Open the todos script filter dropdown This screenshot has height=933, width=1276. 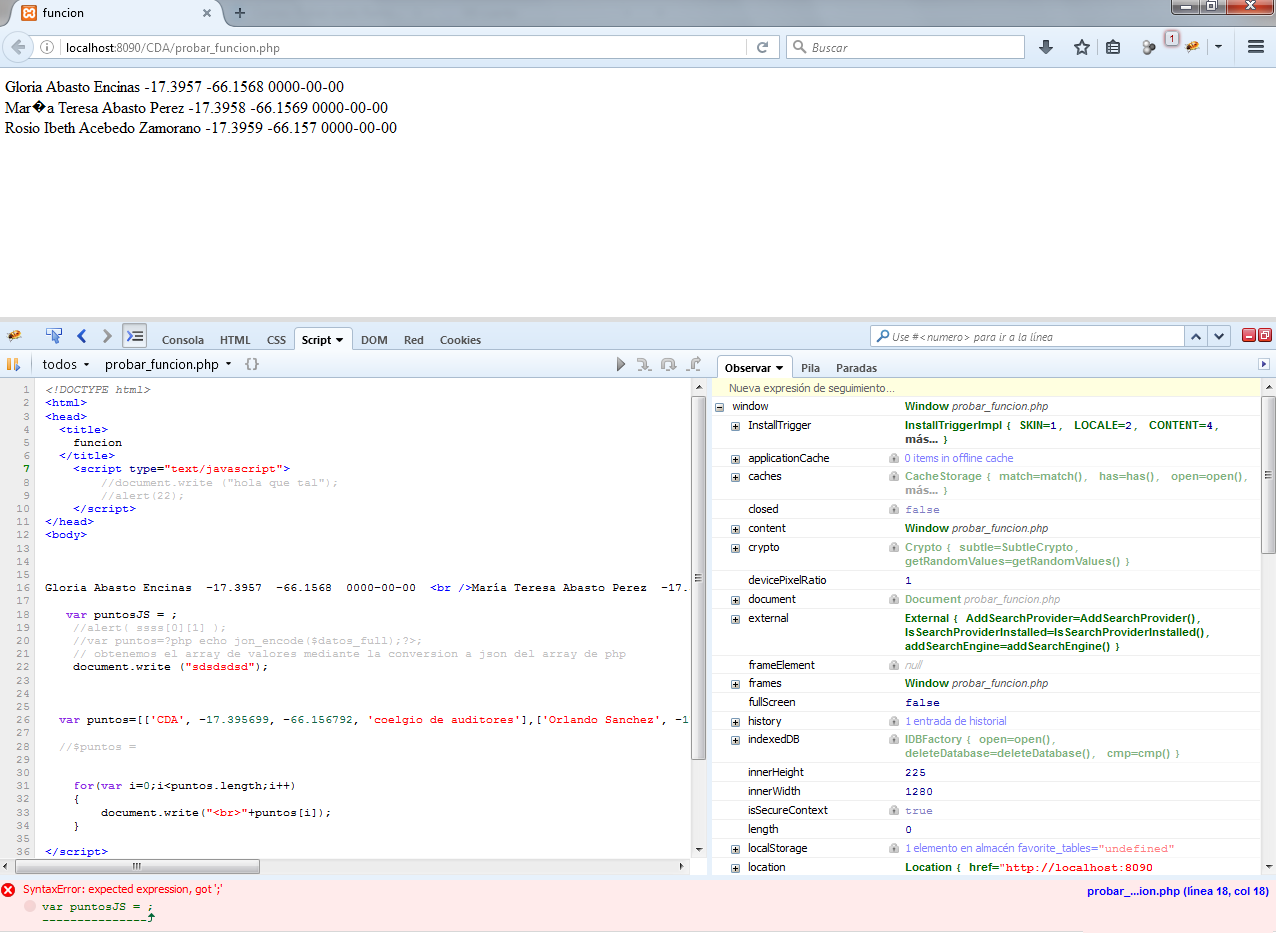tap(66, 365)
